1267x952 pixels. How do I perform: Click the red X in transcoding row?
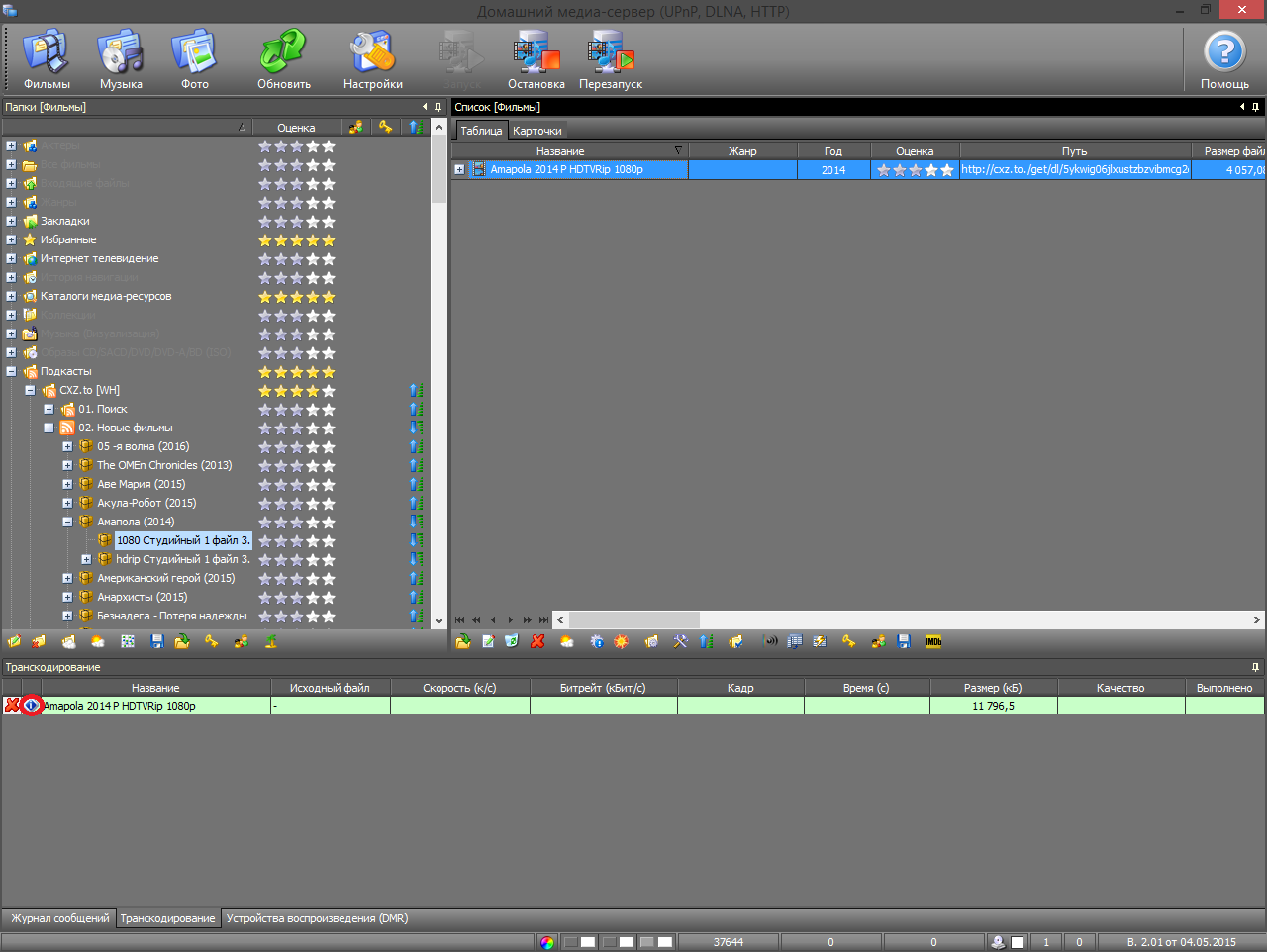[x=12, y=706]
